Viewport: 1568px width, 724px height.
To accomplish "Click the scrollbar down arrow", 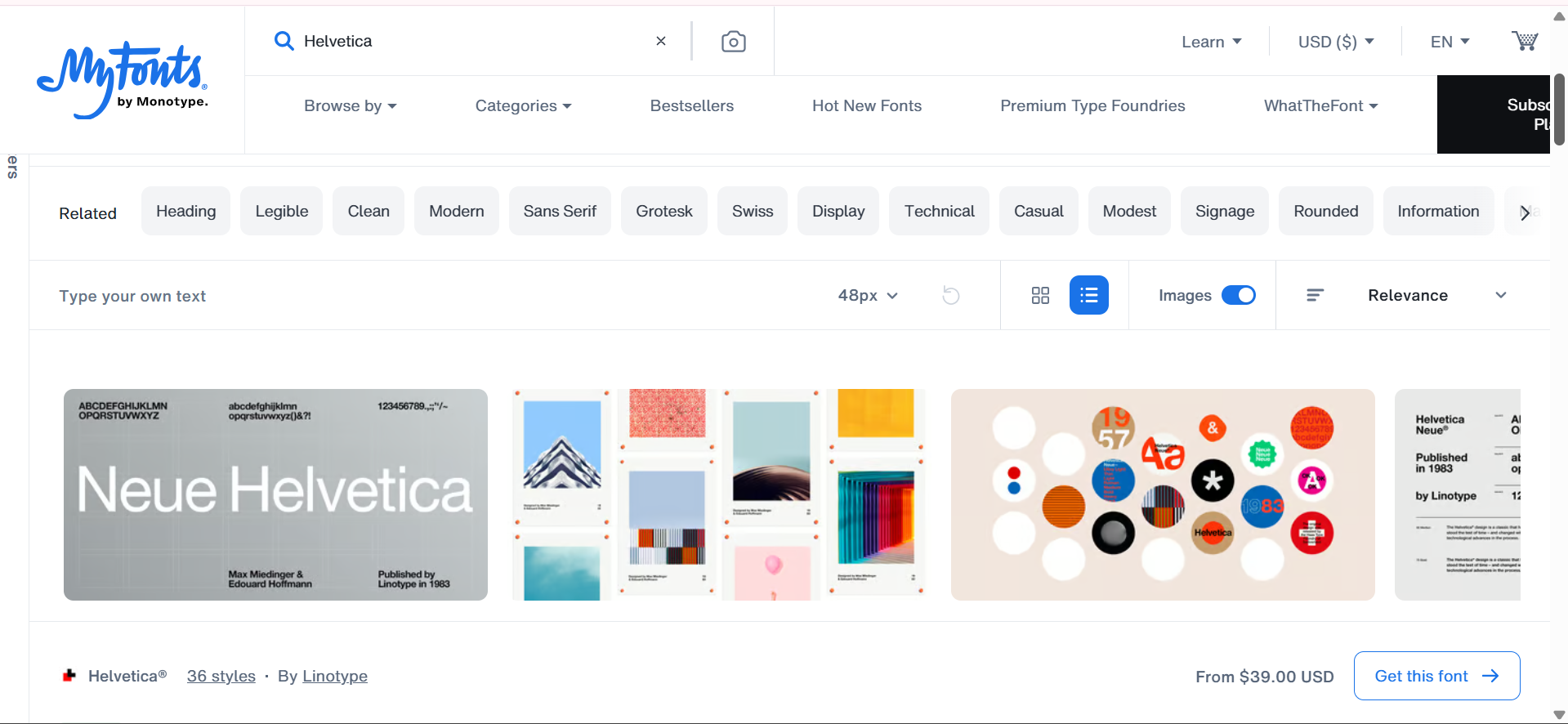I will point(1559,715).
